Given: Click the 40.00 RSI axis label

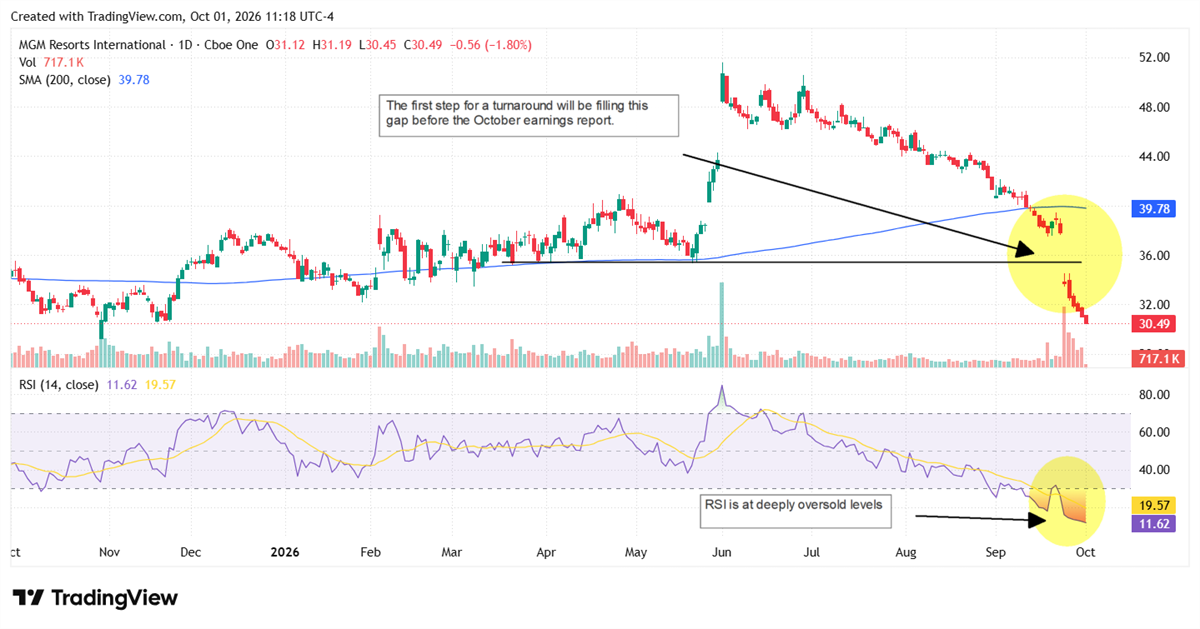Looking at the screenshot, I should pos(1154,470).
